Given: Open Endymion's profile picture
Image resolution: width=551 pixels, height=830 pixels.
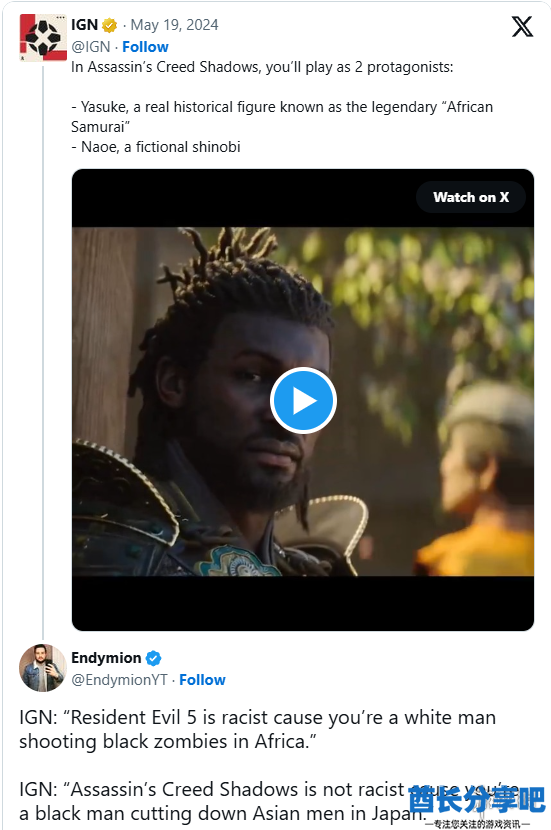Looking at the screenshot, I should click(x=43, y=668).
